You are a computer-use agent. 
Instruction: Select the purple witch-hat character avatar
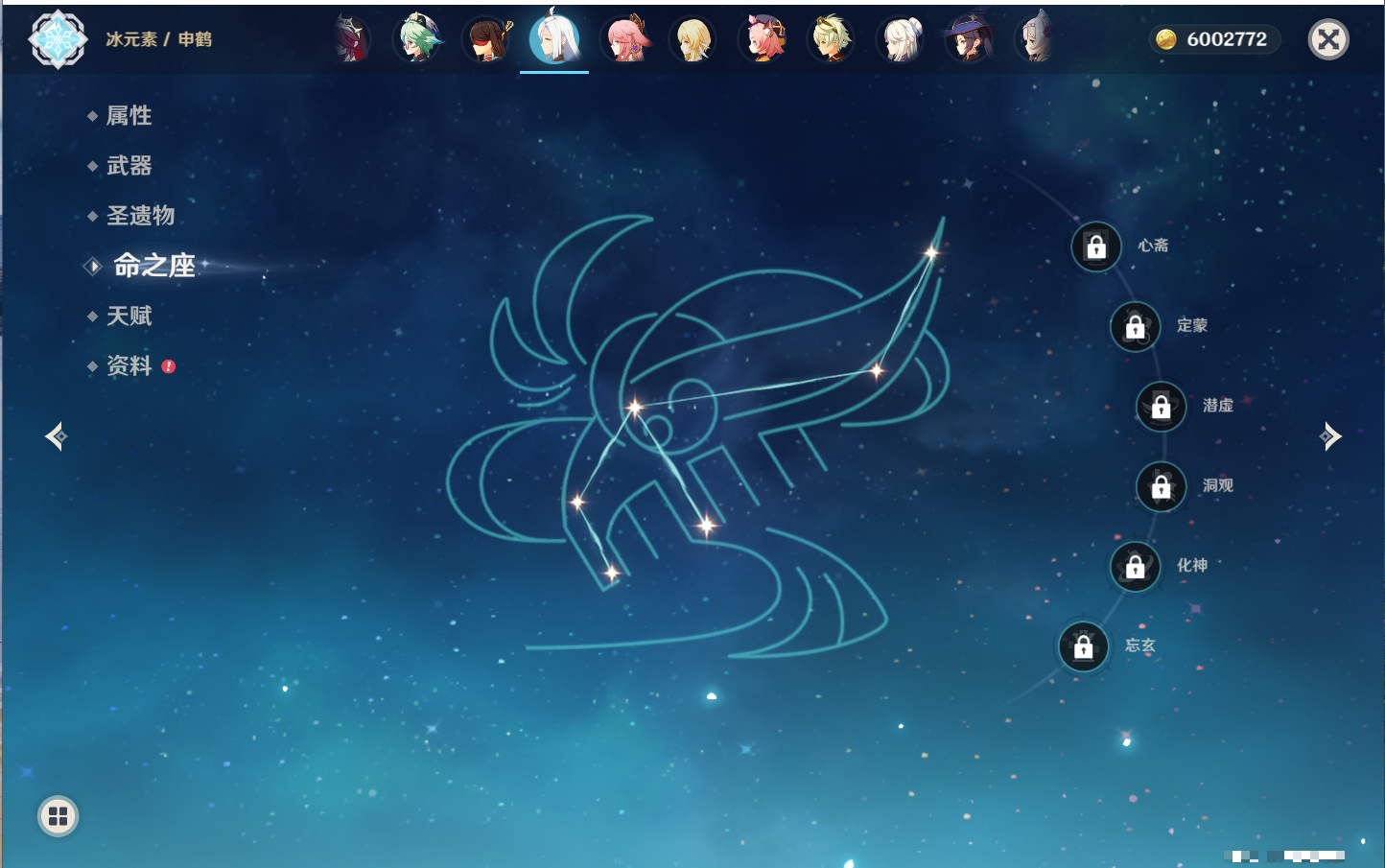(969, 39)
